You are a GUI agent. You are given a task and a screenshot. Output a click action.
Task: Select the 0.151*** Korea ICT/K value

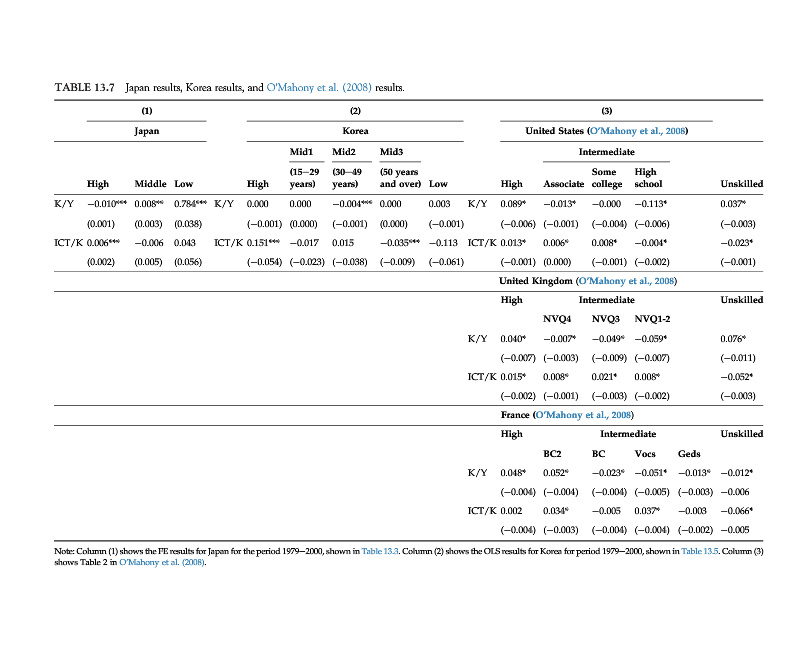(263, 242)
